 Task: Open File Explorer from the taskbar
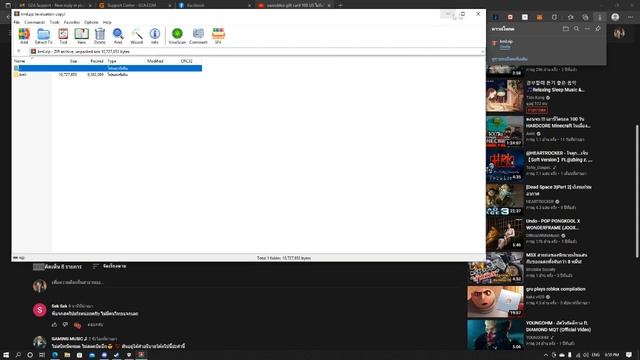tap(67, 355)
